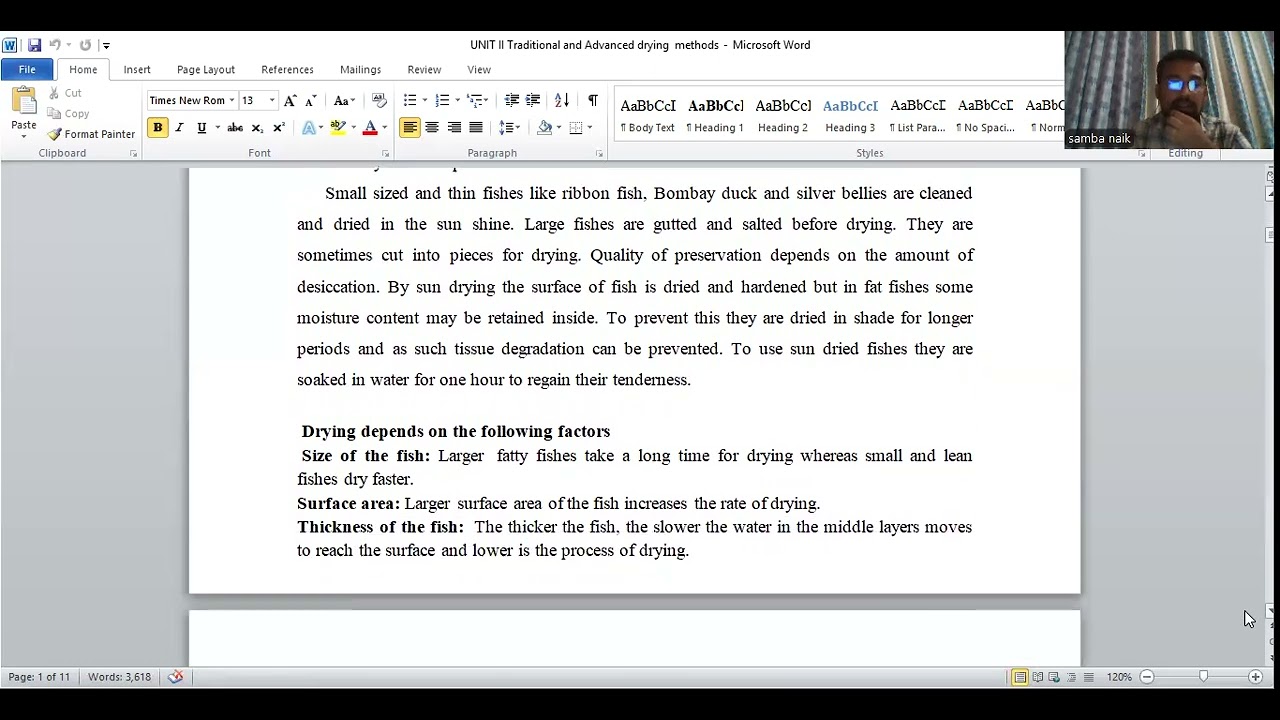Apply Superscript formatting
The width and height of the screenshot is (1280, 720).
coord(278,127)
